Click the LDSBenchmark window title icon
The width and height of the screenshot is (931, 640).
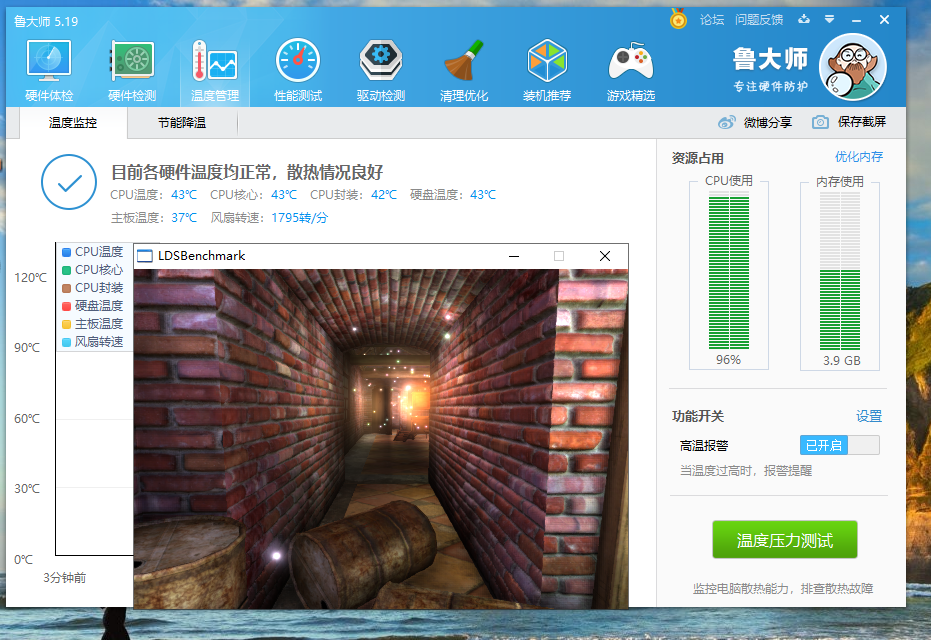pyautogui.click(x=145, y=256)
